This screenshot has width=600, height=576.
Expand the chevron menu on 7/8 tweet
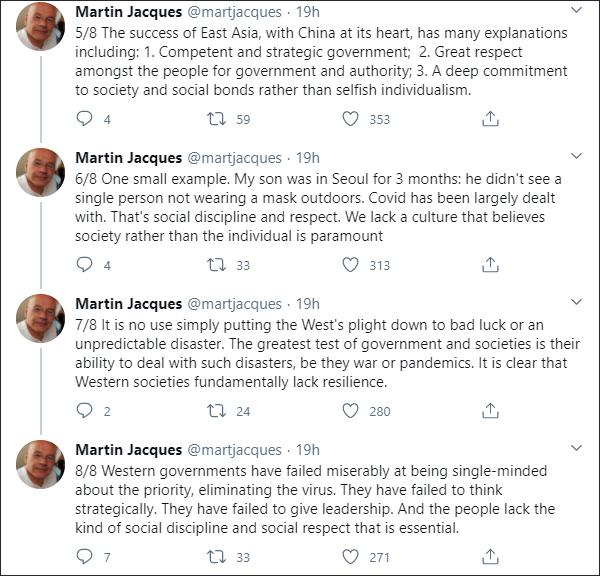pyautogui.click(x=576, y=302)
